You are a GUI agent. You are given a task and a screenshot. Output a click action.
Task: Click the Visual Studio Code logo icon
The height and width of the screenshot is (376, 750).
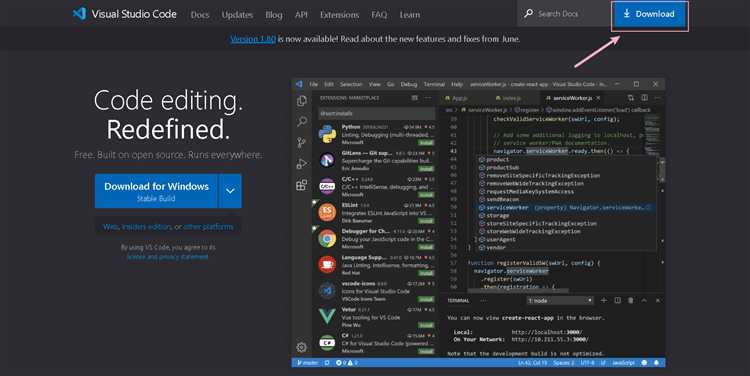click(x=79, y=14)
